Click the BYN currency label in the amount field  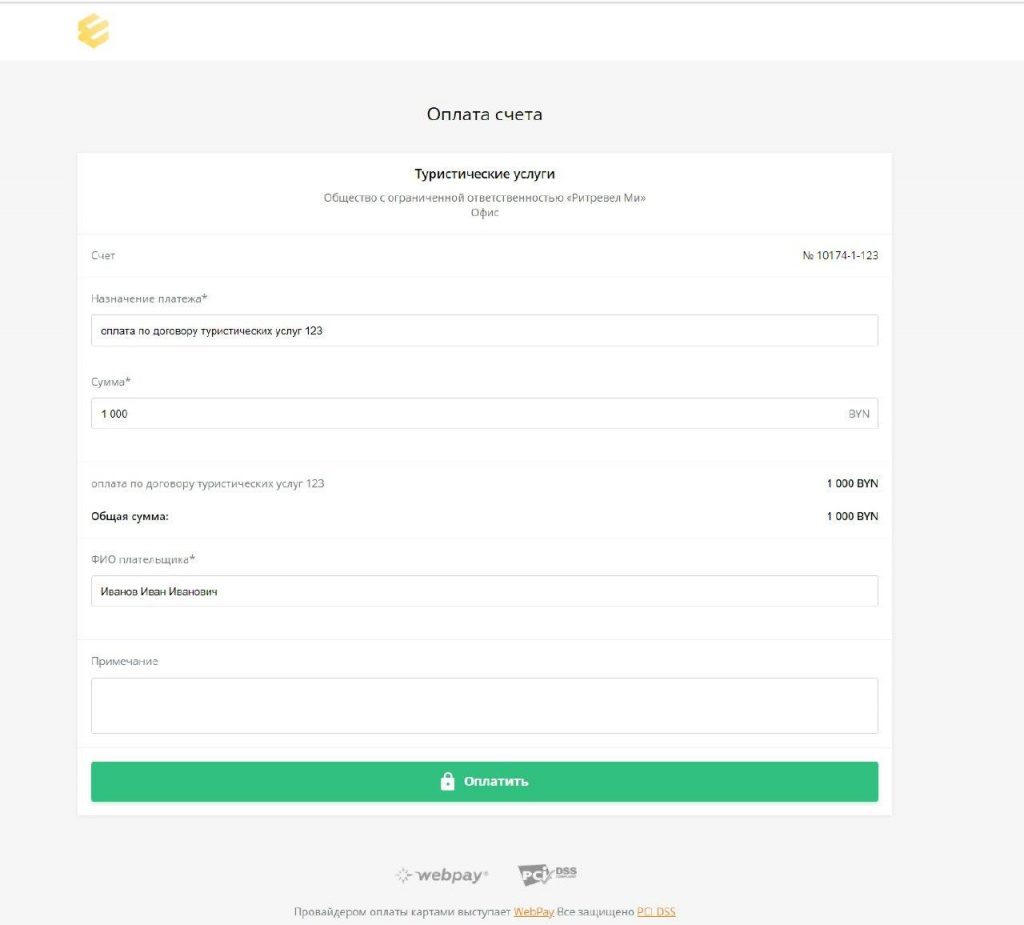859,414
